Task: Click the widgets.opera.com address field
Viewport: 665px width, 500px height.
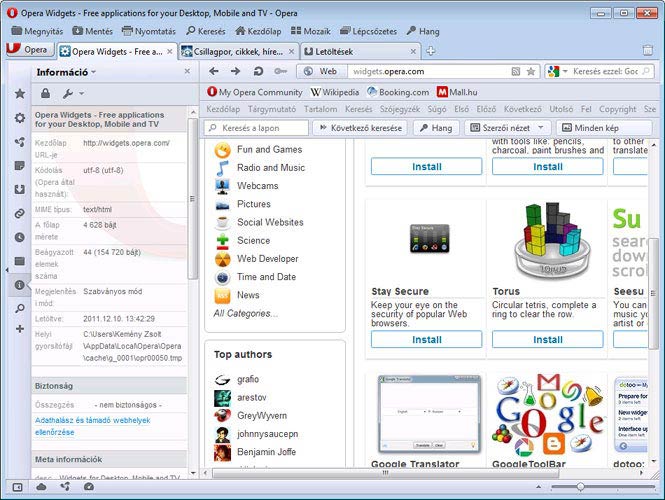Action: point(428,71)
